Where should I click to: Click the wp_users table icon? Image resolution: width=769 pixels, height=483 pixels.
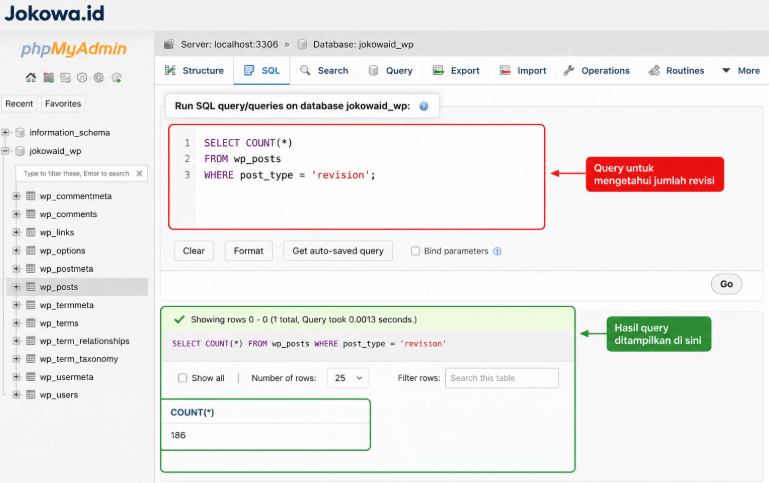click(x=30, y=395)
